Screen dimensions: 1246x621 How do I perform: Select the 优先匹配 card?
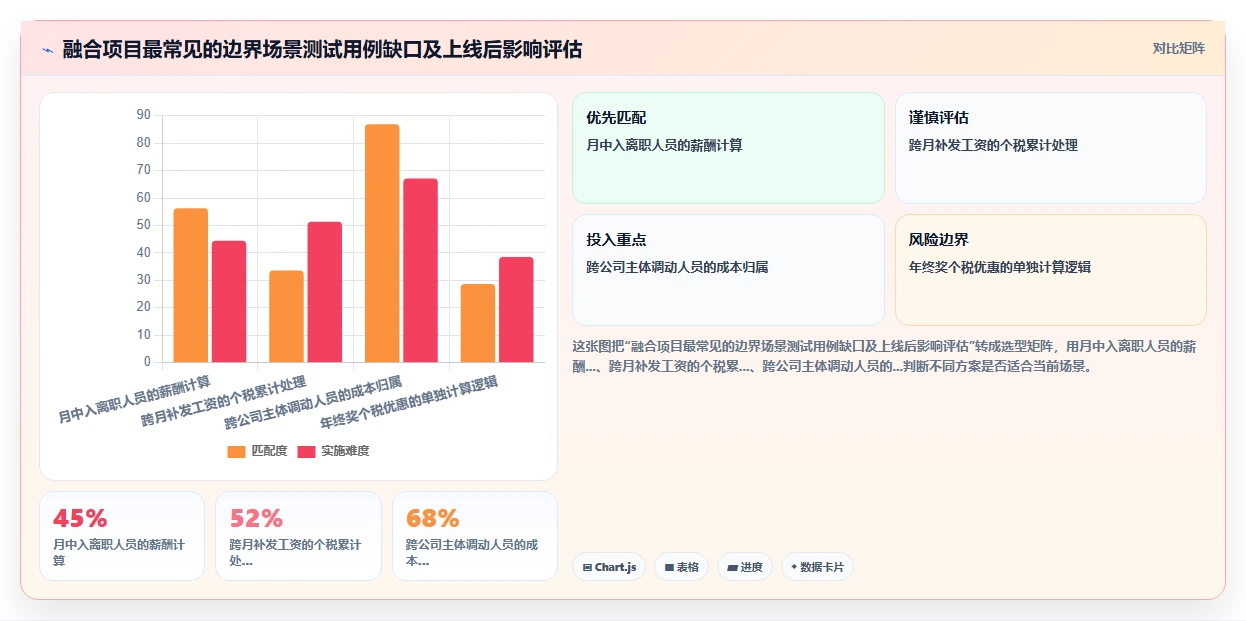click(728, 148)
